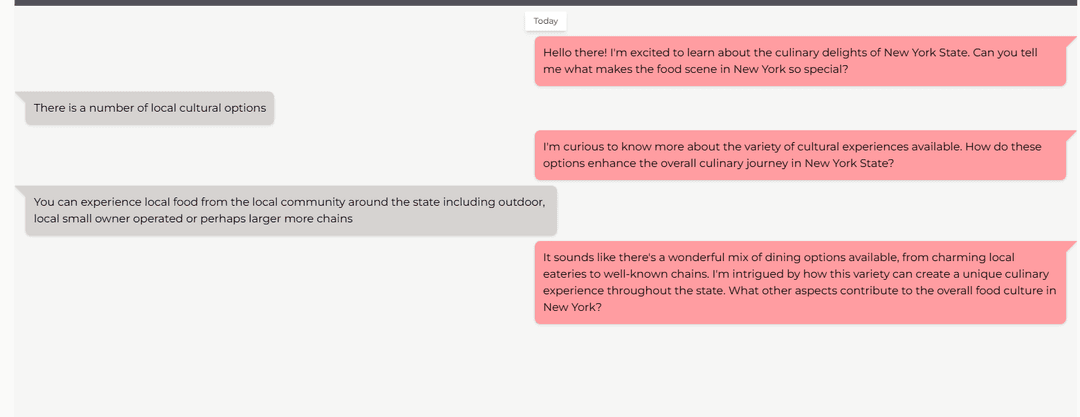Click the tail of the first pink bubble

pos(1071,41)
